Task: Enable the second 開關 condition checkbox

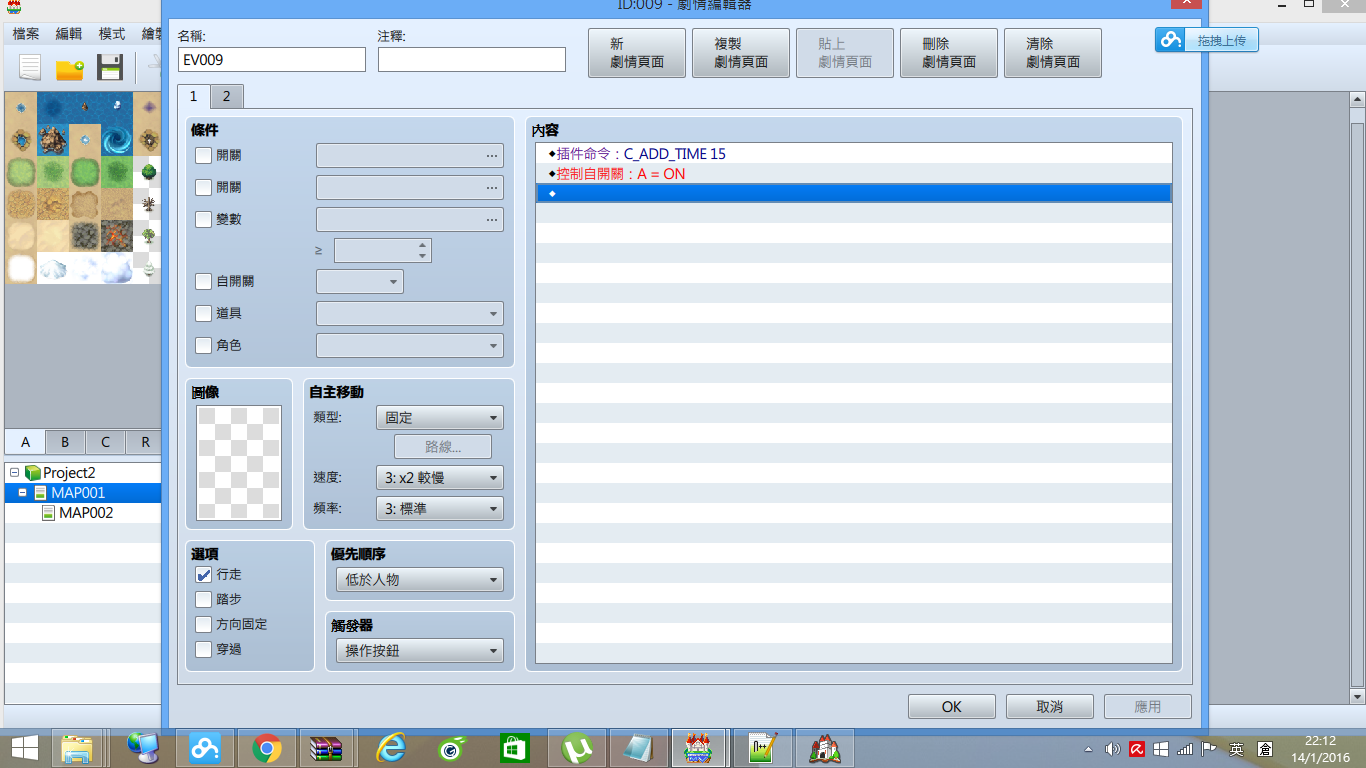Action: 204,188
